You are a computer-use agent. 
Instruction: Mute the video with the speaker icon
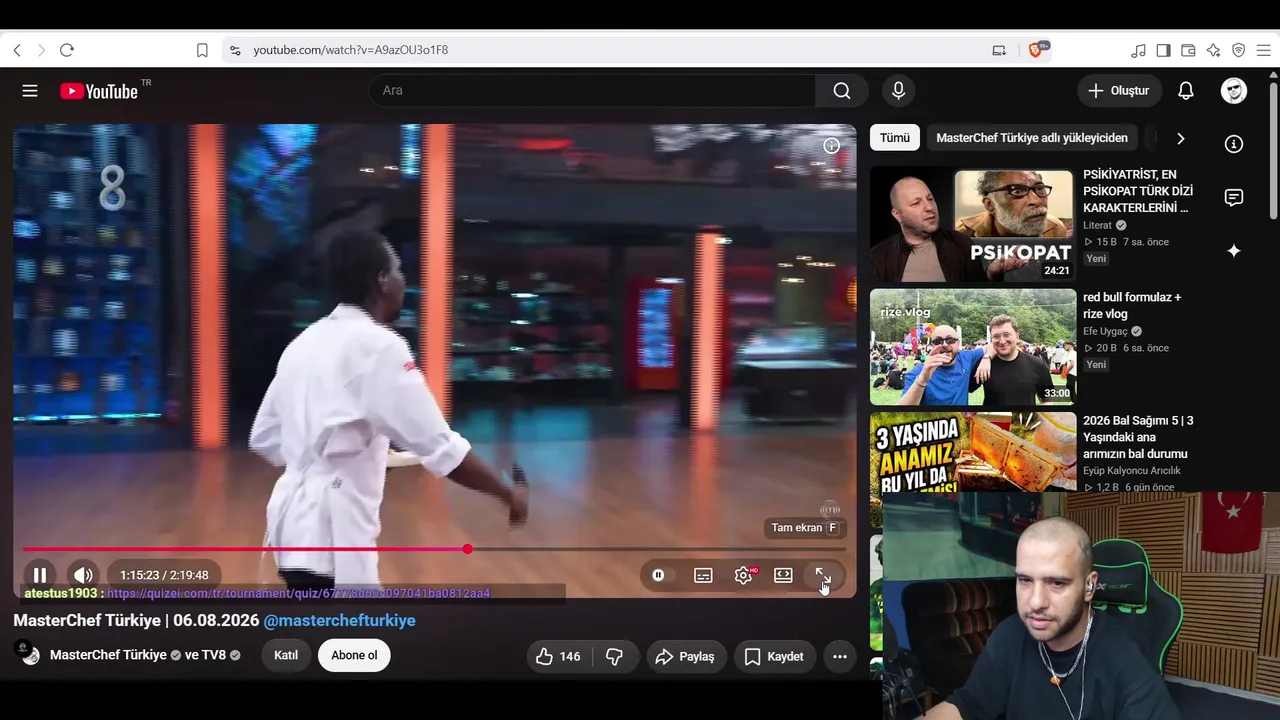point(83,575)
